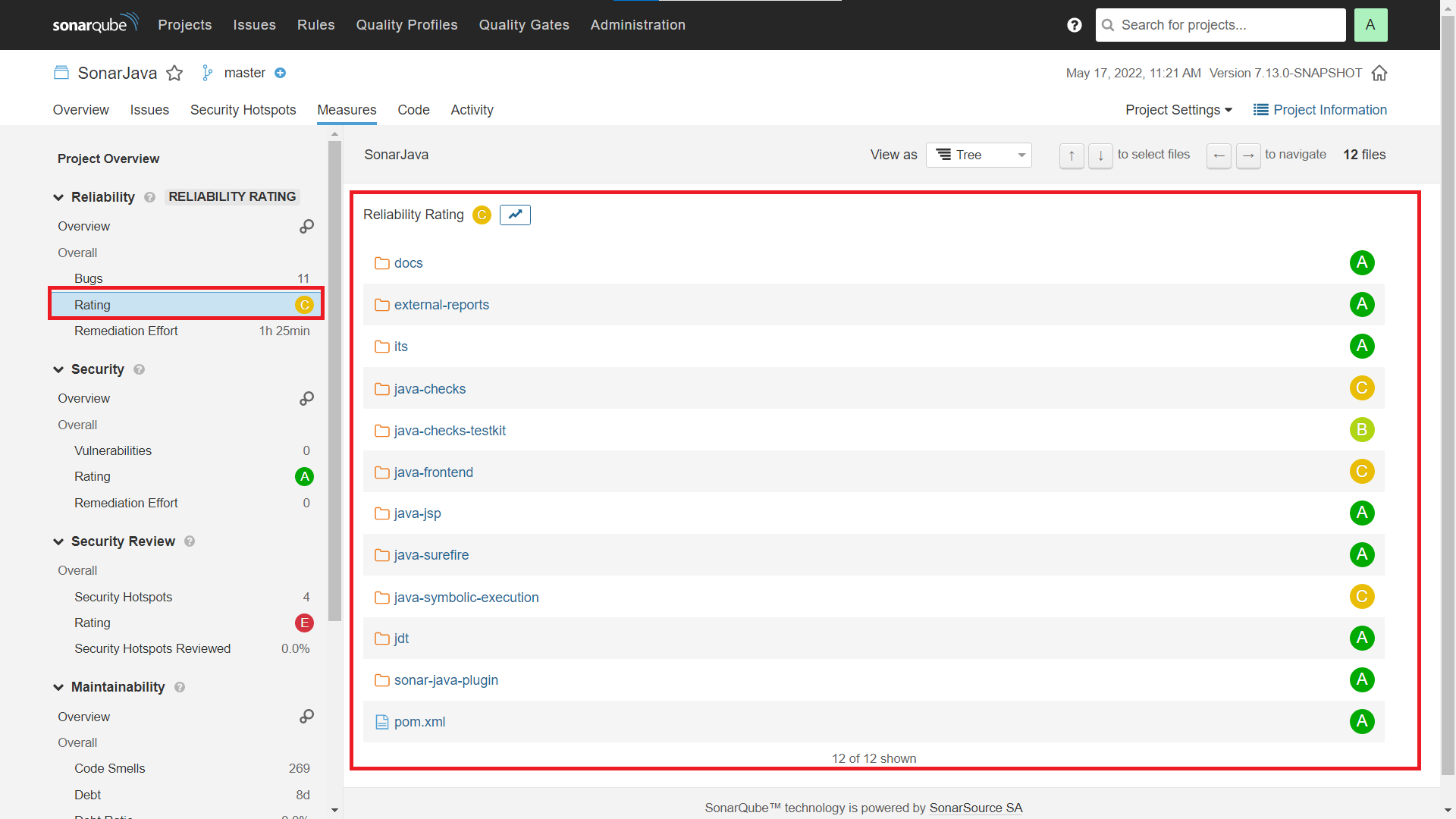Open the java-symbolic-execution folder
This screenshot has width=1456, height=819.
point(466,598)
